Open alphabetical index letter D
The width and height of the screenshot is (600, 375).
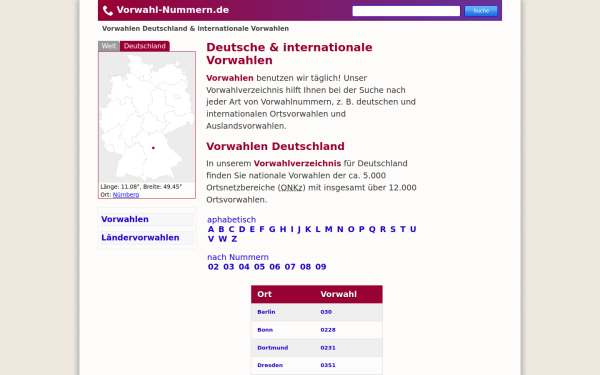coord(242,229)
